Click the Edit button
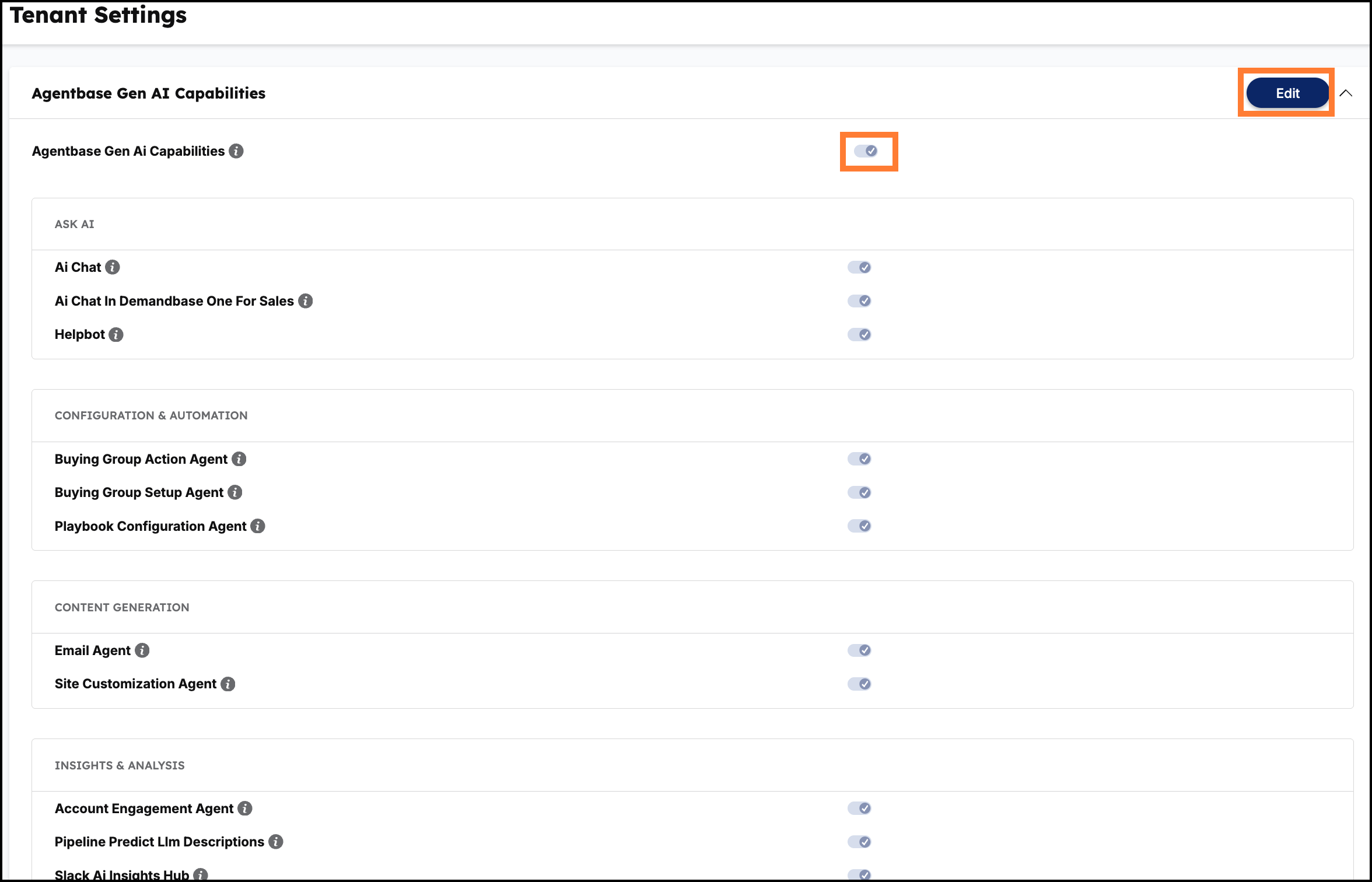The height and width of the screenshot is (882, 1372). pyautogui.click(x=1287, y=93)
